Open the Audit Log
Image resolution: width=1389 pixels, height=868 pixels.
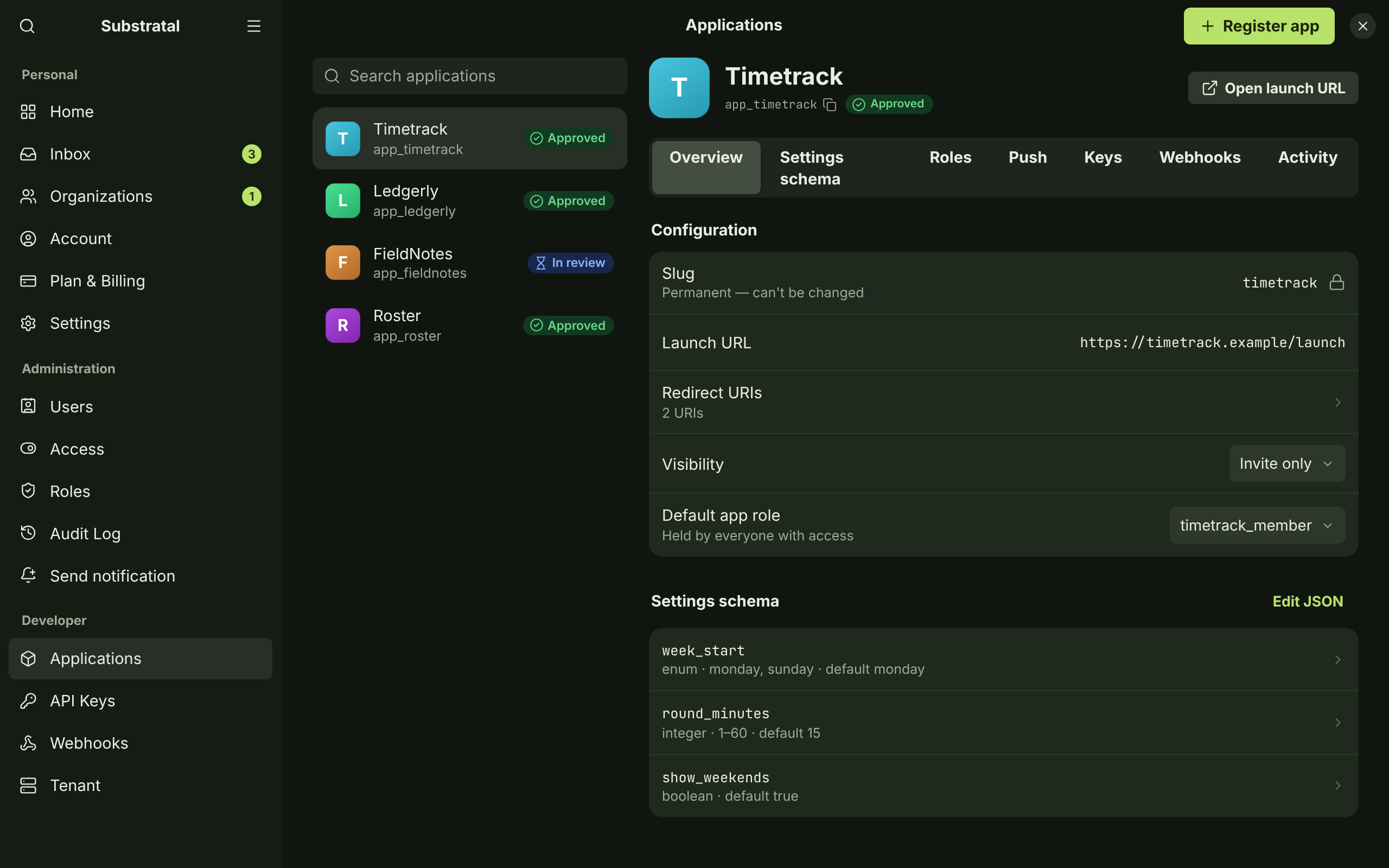pyautogui.click(x=141, y=533)
